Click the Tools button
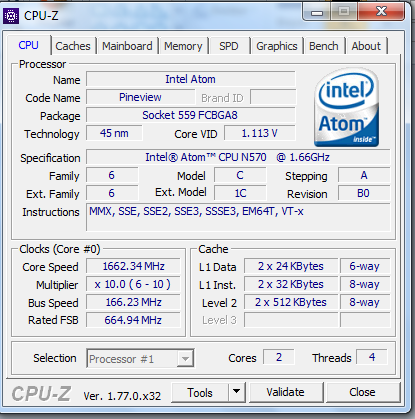The height and width of the screenshot is (419, 415). coord(200,392)
